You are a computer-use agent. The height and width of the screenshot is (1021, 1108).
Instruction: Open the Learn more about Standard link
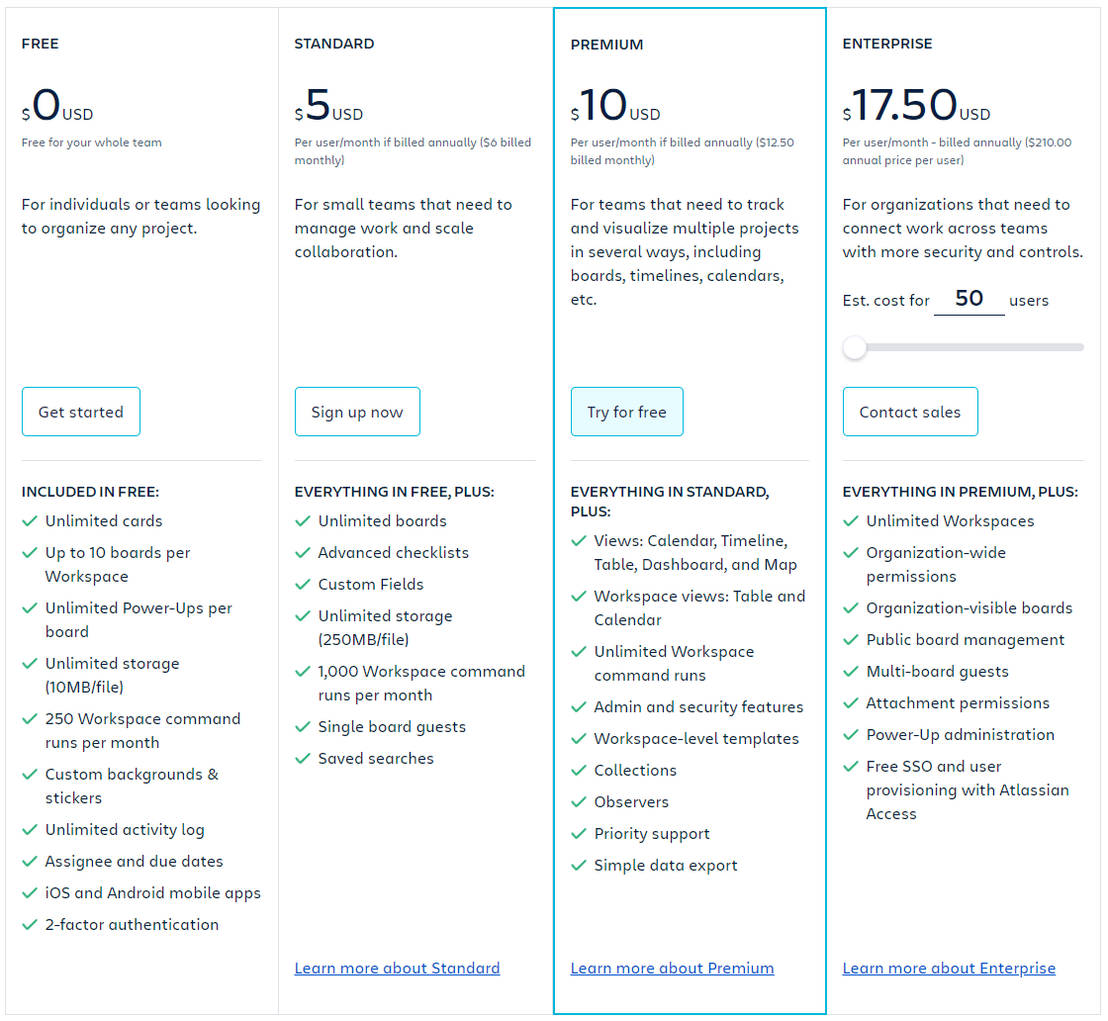click(397, 968)
